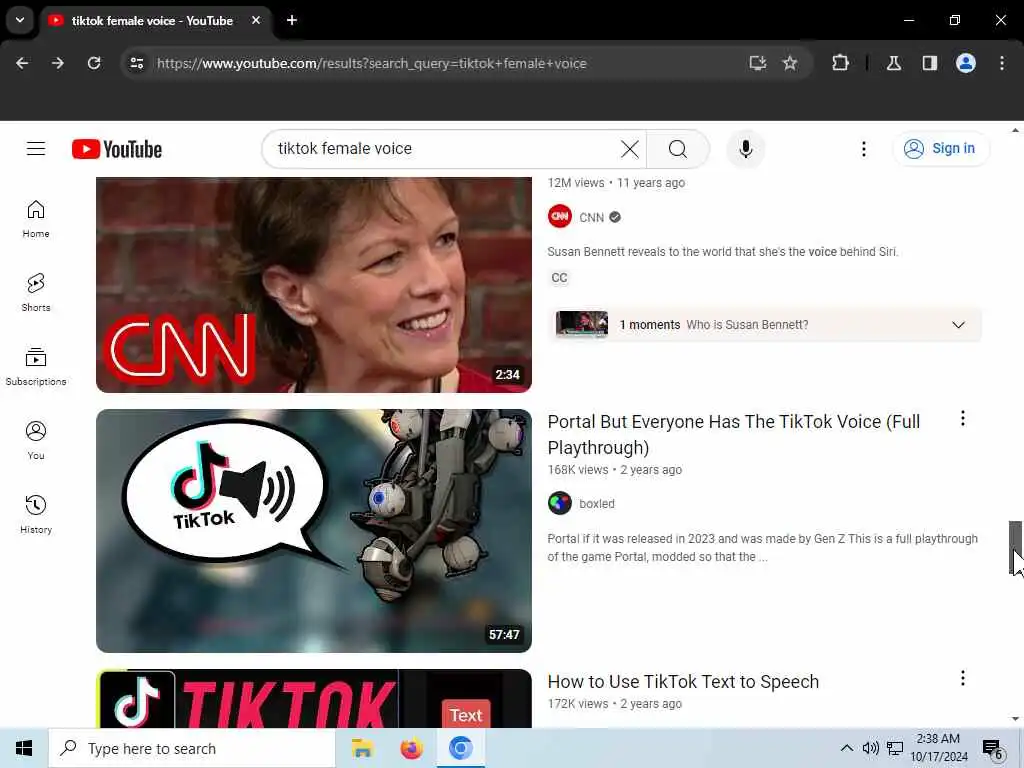Open a new browser tab

point(292,21)
